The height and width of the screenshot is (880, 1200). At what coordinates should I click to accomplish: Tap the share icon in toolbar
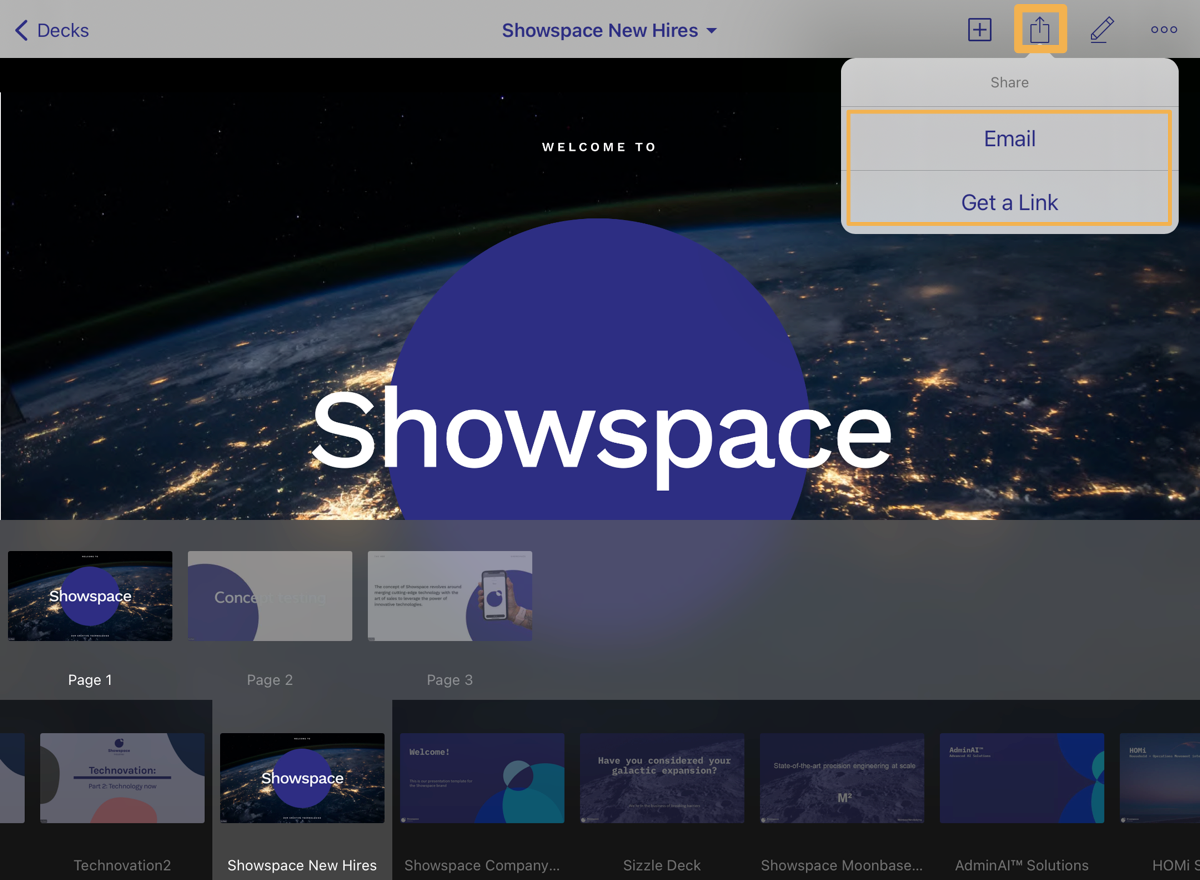(1040, 29)
